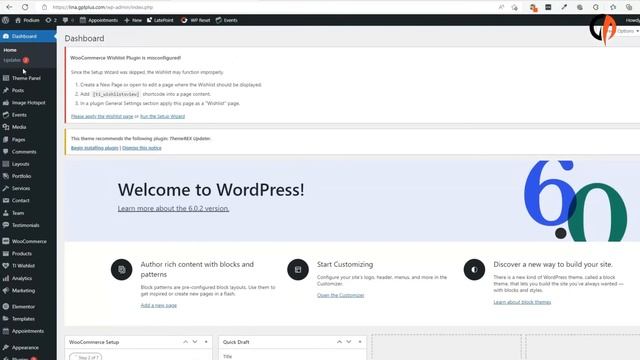Click the WordPress logo in admin bar
The width and height of the screenshot is (640, 360).
[x=5, y=20]
